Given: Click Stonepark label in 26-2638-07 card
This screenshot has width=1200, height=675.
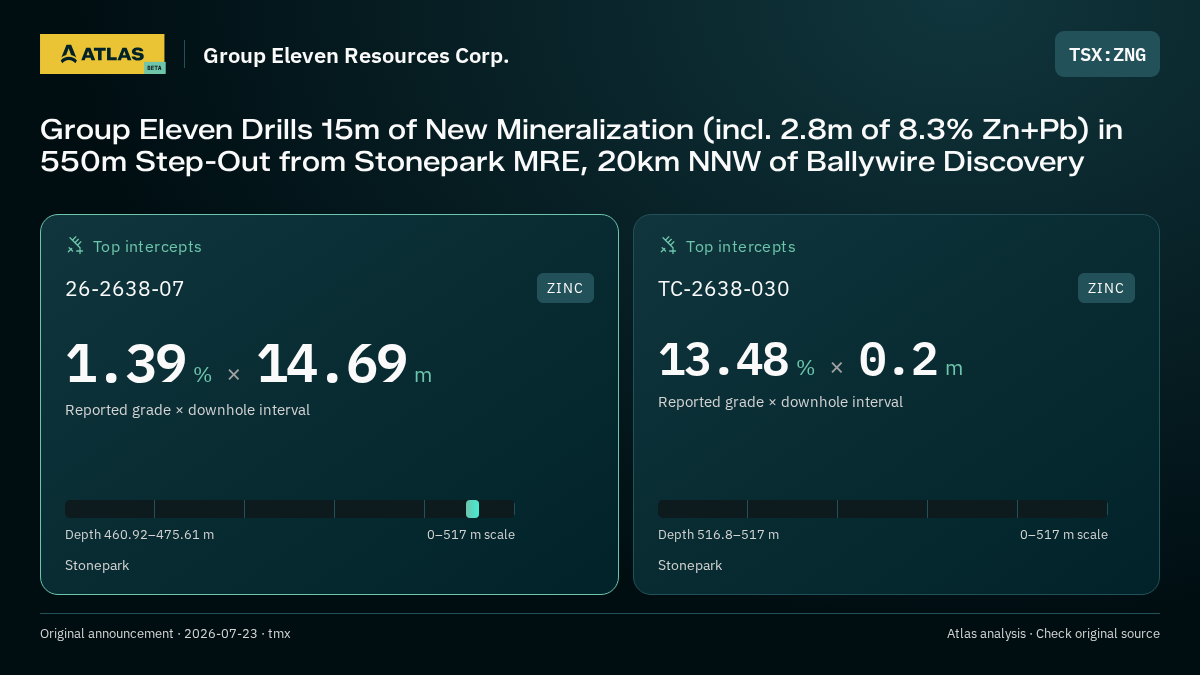Looking at the screenshot, I should click(x=97, y=566).
